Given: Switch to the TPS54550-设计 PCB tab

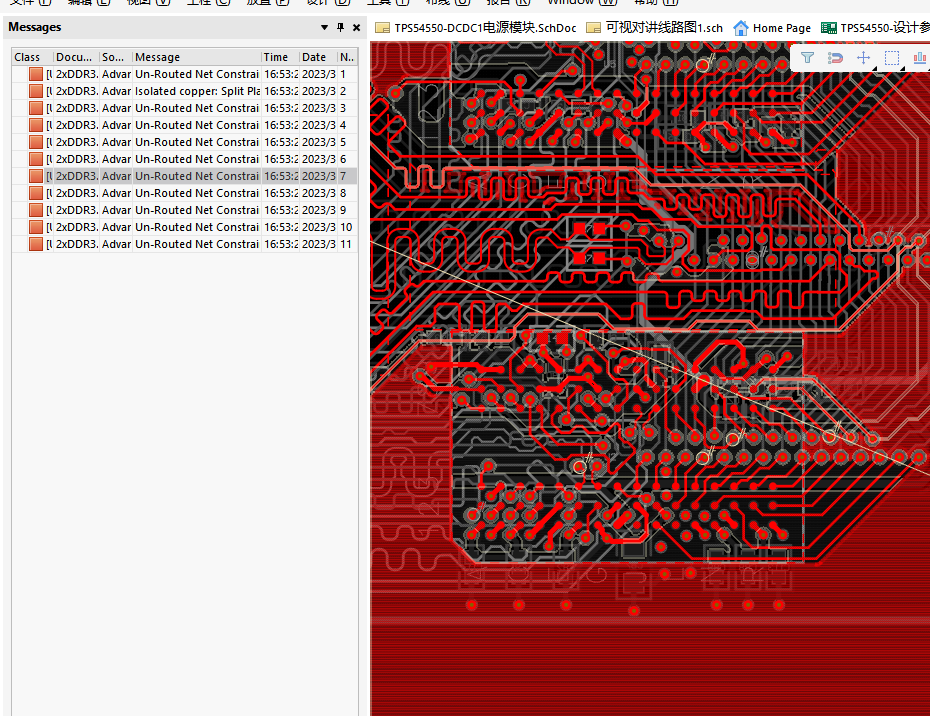Looking at the screenshot, I should pyautogui.click(x=875, y=28).
